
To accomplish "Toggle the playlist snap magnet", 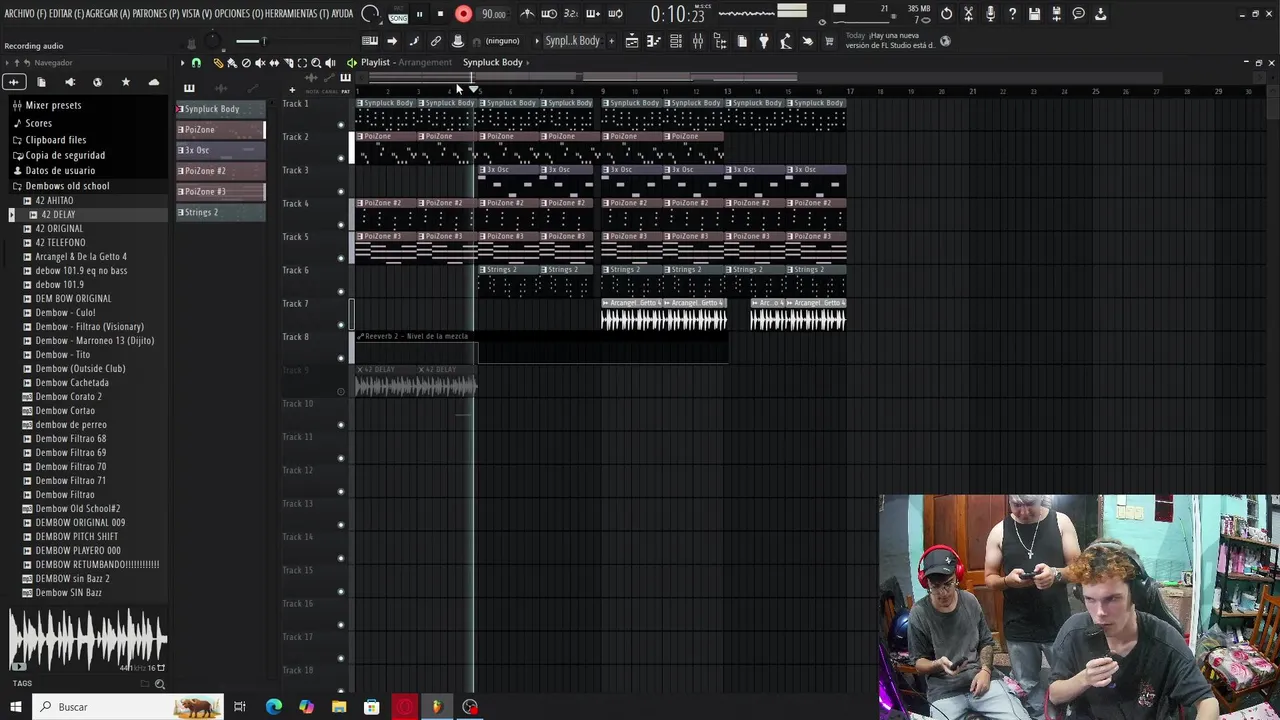I will tap(196, 63).
